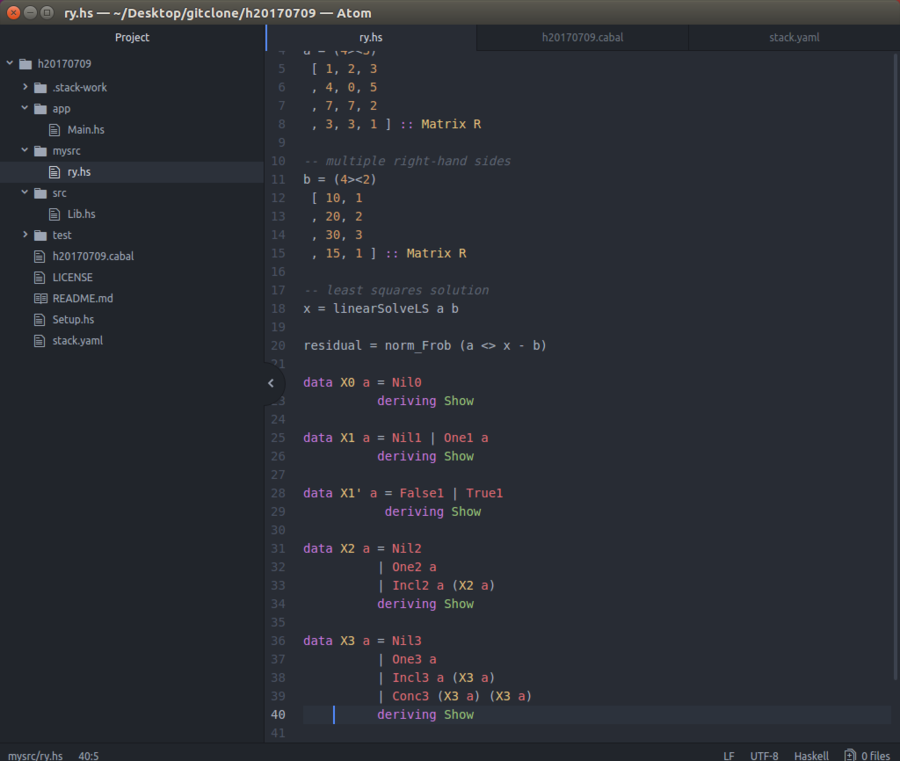Click the folder icon beside src
This screenshot has height=761, width=900.
[41, 192]
